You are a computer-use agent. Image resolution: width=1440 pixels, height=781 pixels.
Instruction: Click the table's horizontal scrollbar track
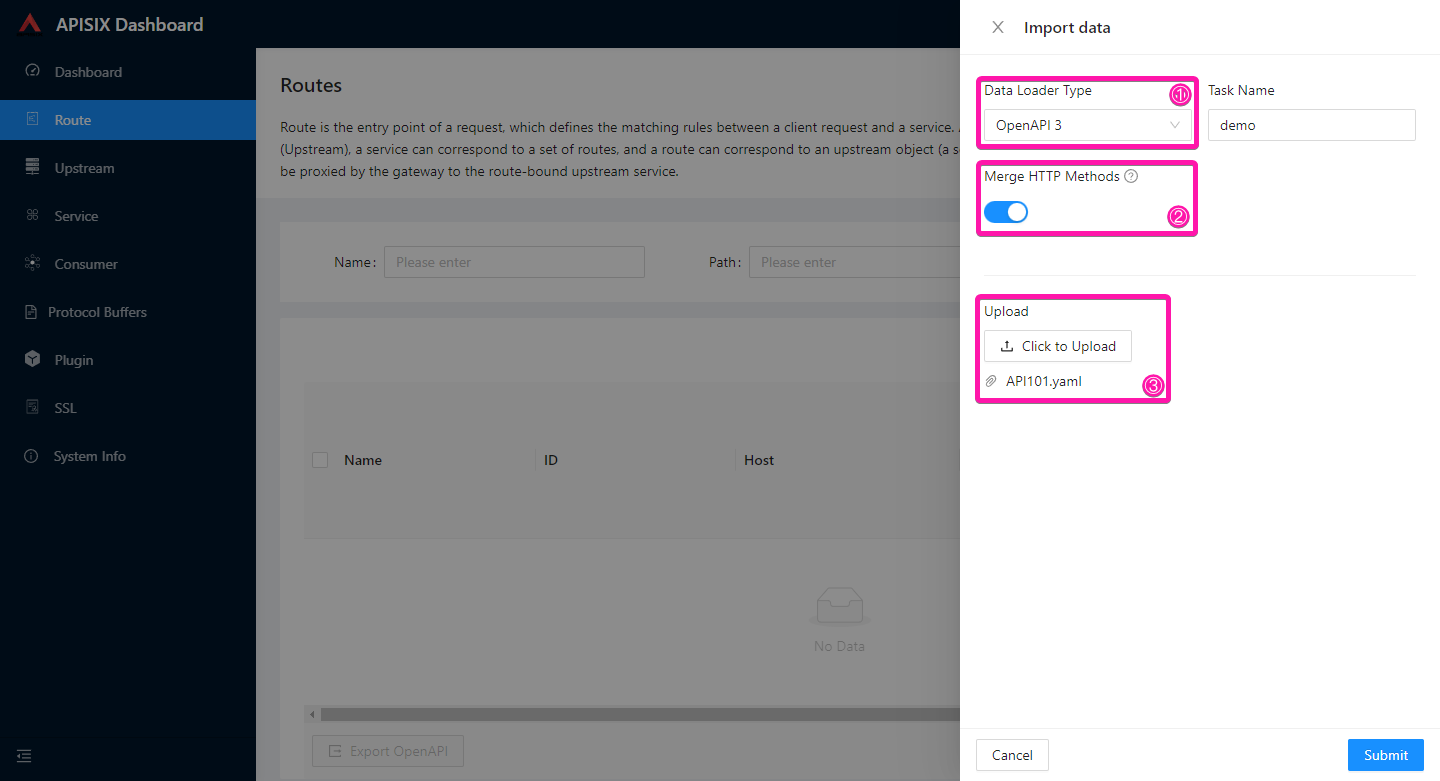(640, 714)
